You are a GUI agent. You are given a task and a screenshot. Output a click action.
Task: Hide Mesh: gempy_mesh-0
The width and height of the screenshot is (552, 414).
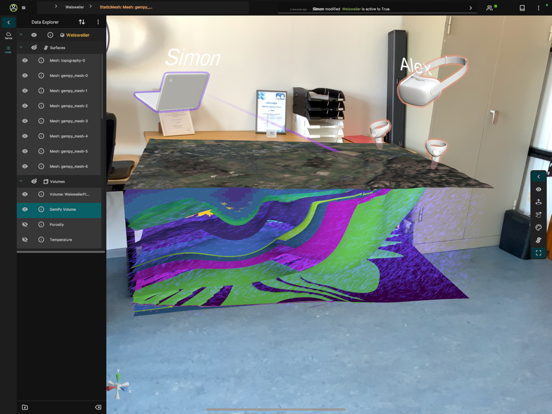[x=25, y=76]
